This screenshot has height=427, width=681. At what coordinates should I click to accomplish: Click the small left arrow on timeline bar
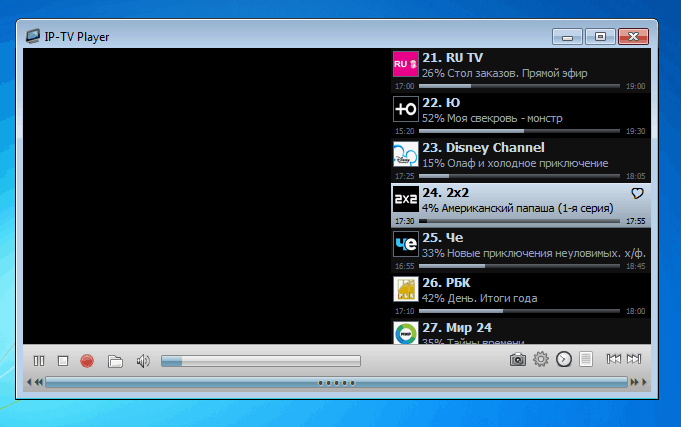[29, 382]
